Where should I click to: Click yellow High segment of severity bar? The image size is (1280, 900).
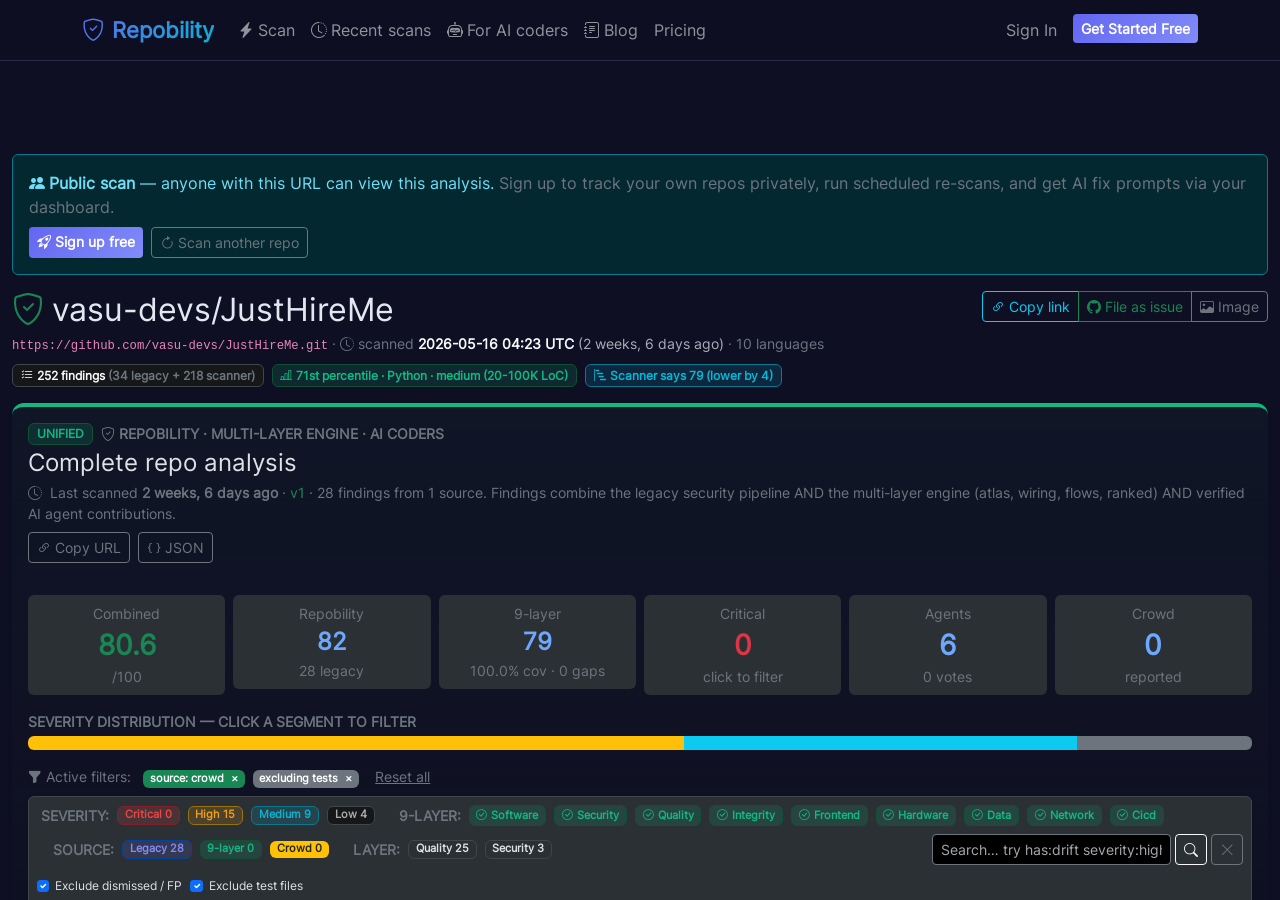point(356,743)
